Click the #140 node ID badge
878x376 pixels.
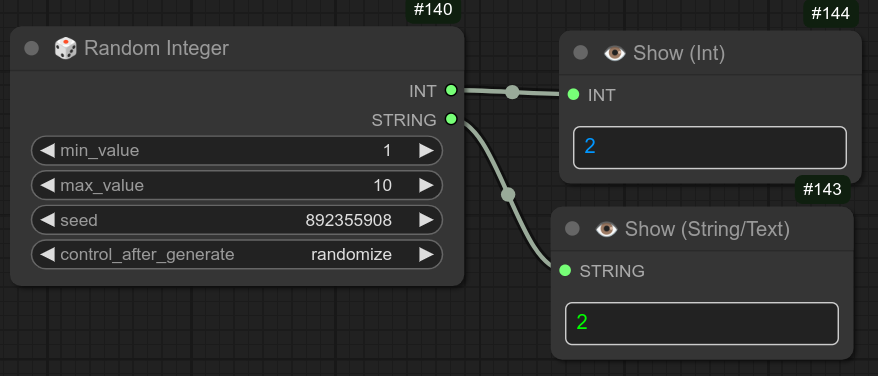[x=433, y=11]
